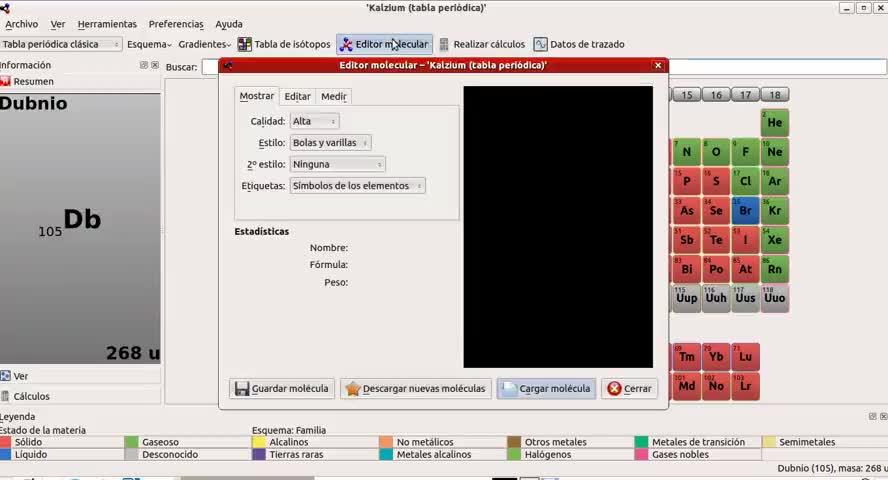Select the Helium (He) element
Viewport: 888px width, 480px height.
(774, 123)
